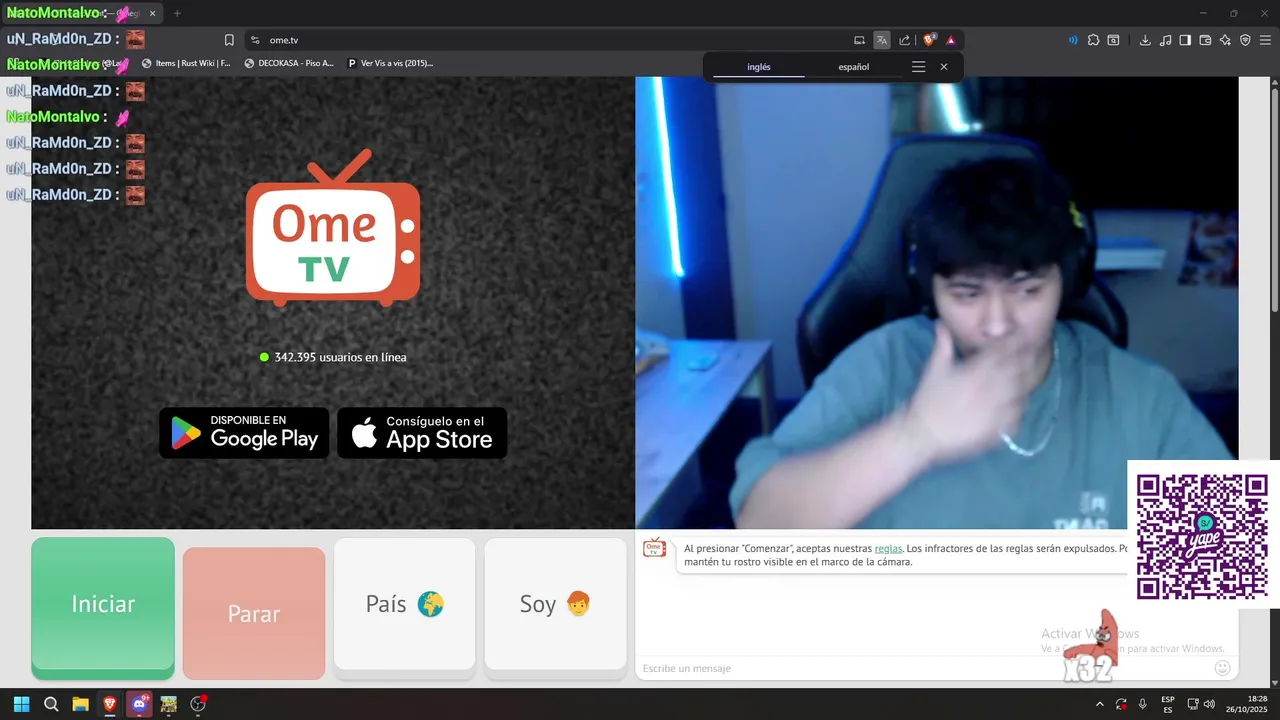
Task: Open File Explorer from taskbar
Action: point(80,704)
